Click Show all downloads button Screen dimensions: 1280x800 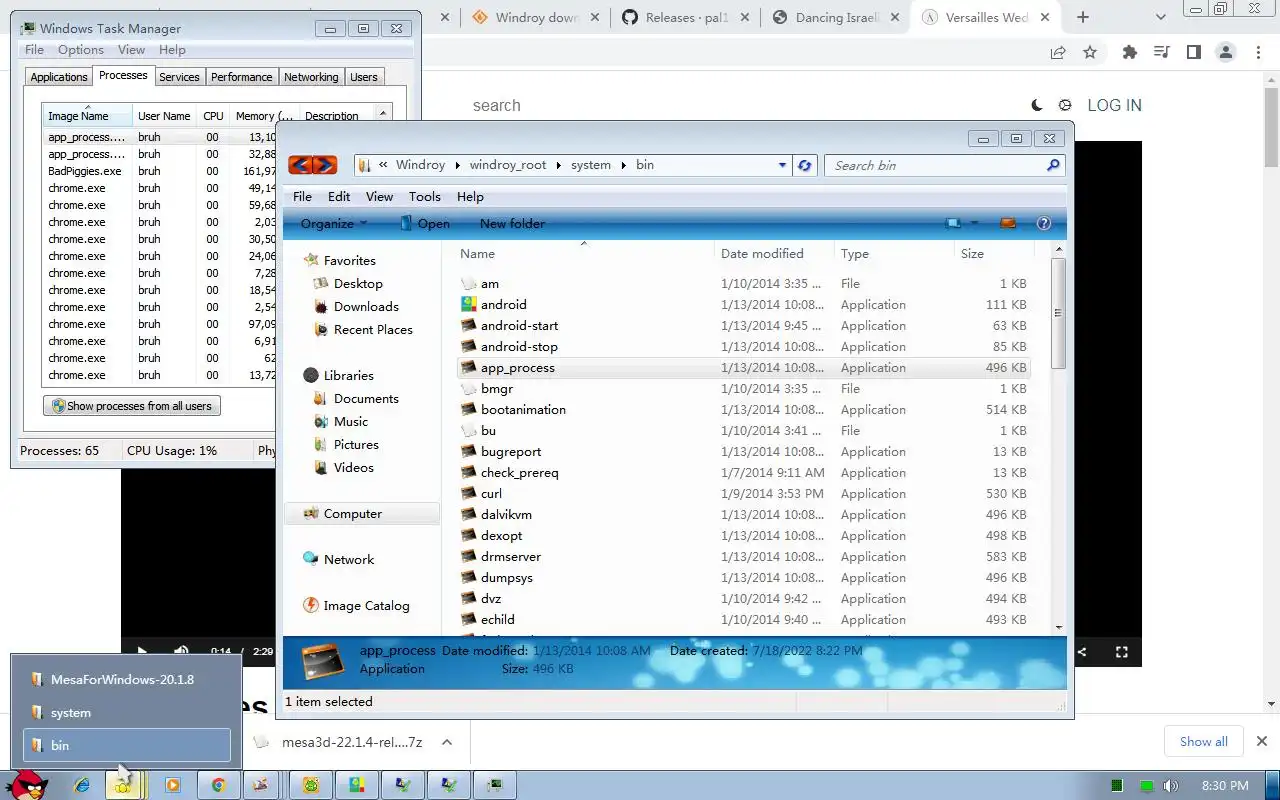tap(1203, 741)
